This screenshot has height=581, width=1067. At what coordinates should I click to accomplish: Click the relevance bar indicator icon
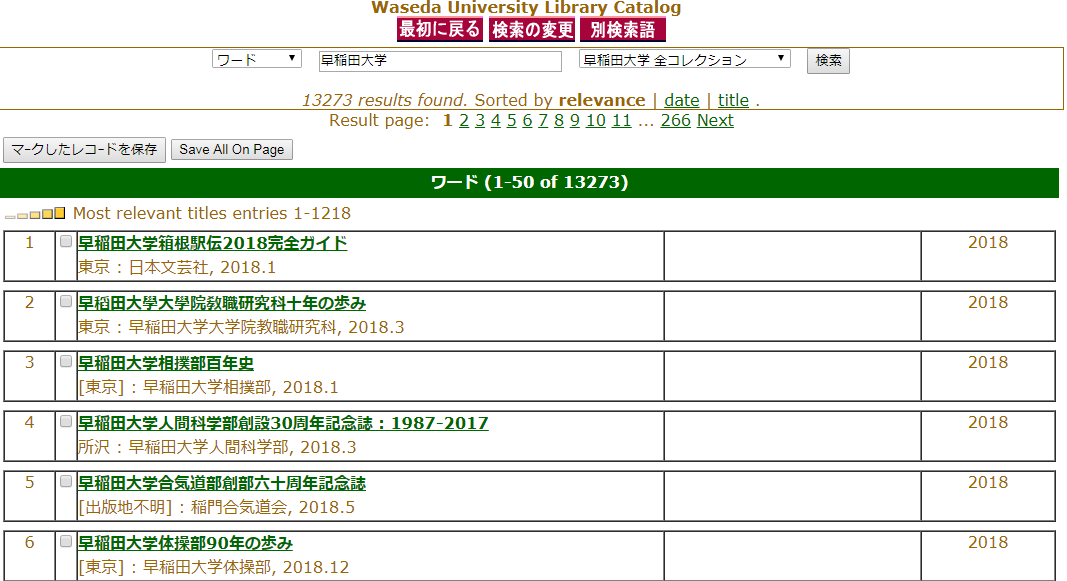35,214
